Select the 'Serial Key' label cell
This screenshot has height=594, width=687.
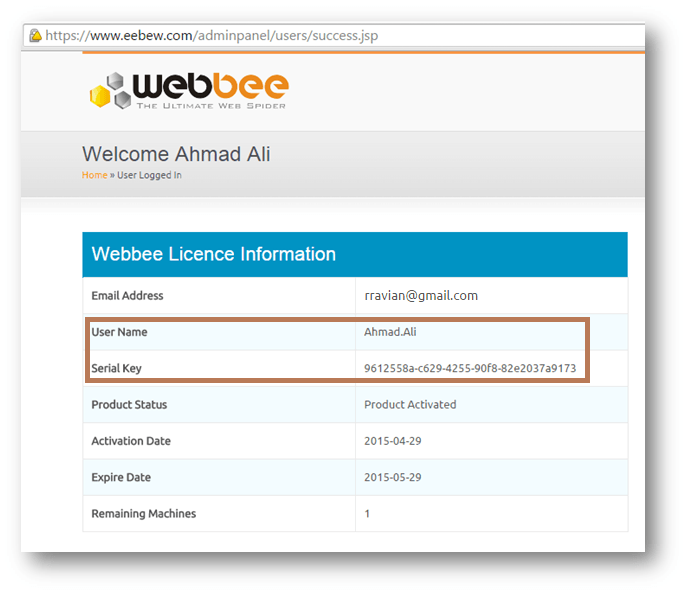coord(219,368)
